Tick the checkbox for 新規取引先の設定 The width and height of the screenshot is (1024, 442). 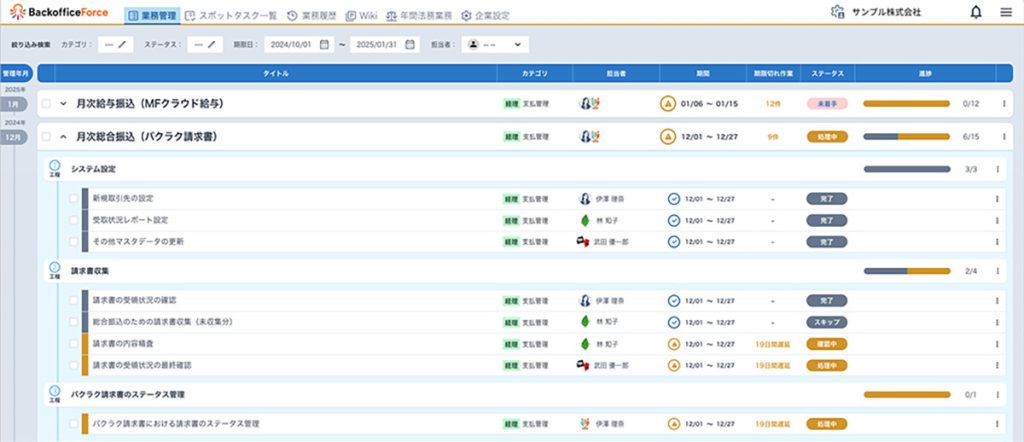coord(73,199)
